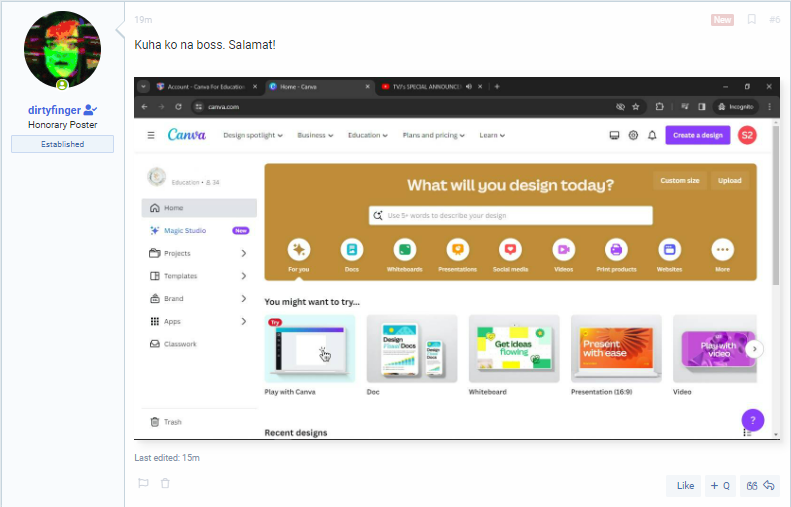
Task: Open the browser side panel icon
Action: point(702,107)
